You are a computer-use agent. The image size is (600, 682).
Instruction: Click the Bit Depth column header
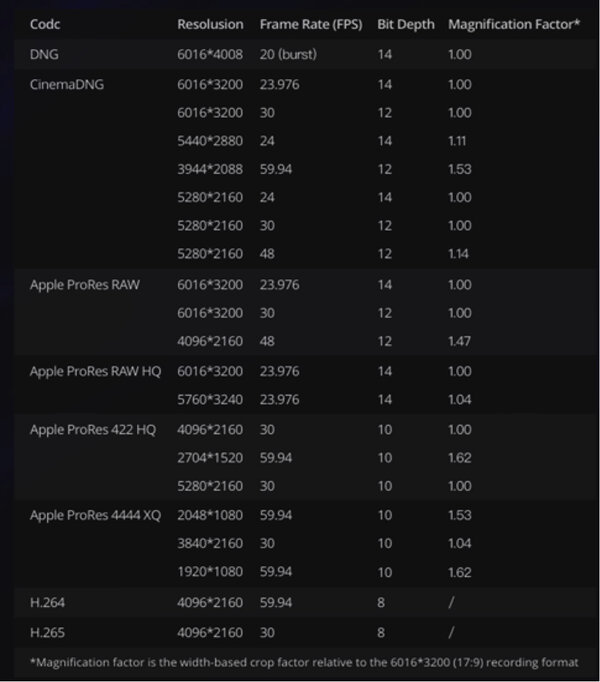[406, 25]
